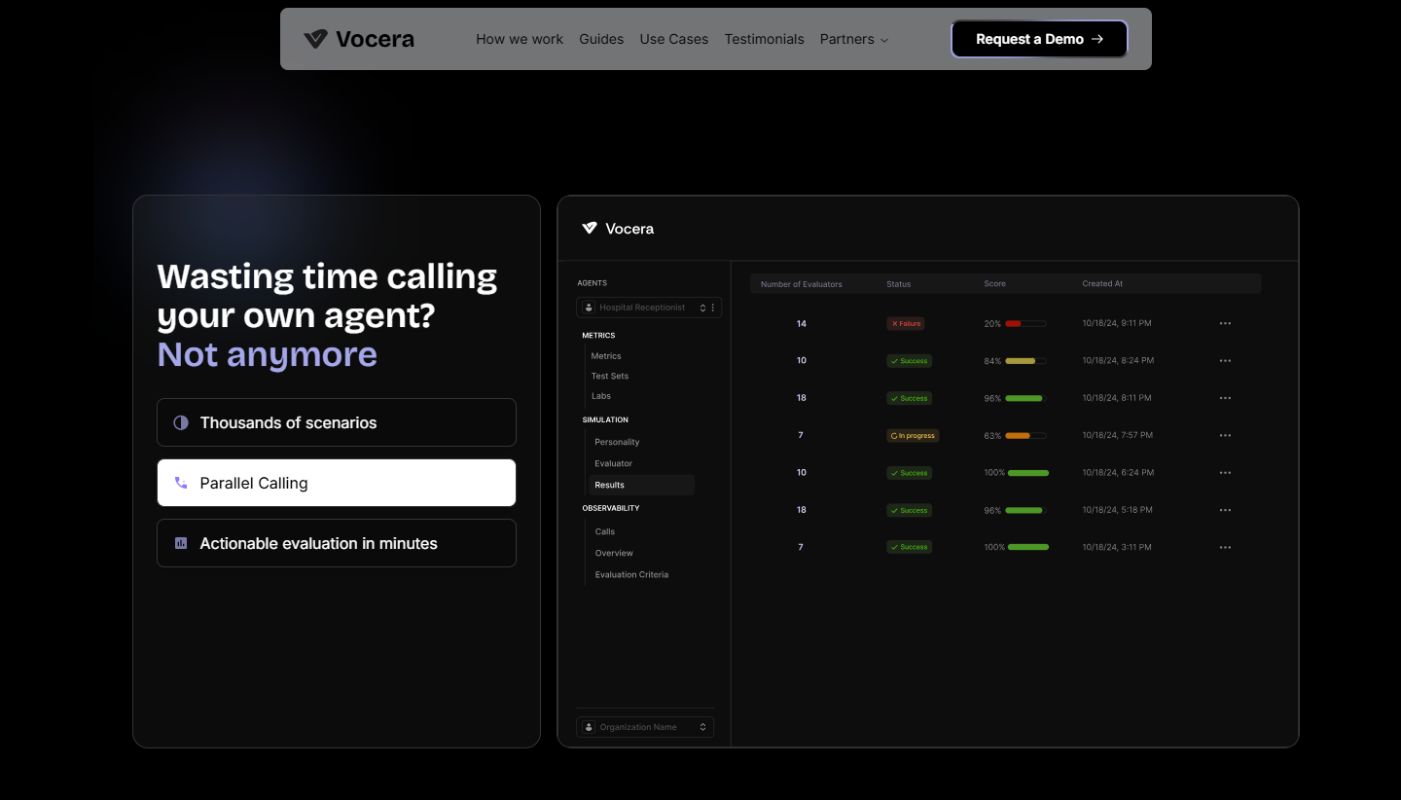Go to the Guides page
Viewport: 1401px width, 800px height.
click(x=601, y=39)
